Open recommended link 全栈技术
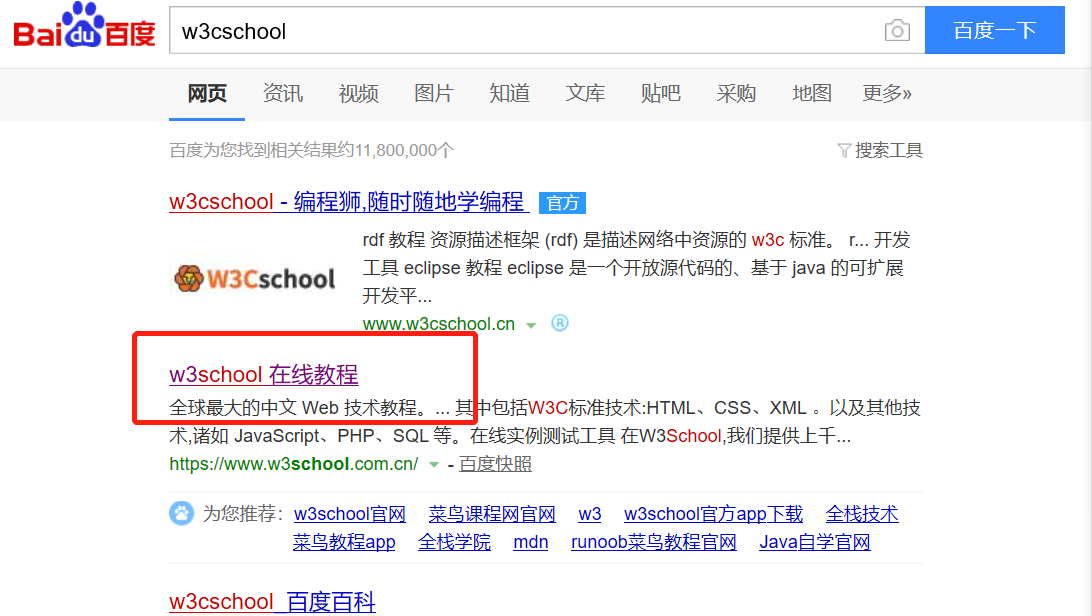The height and width of the screenshot is (616, 1092). tap(862, 514)
